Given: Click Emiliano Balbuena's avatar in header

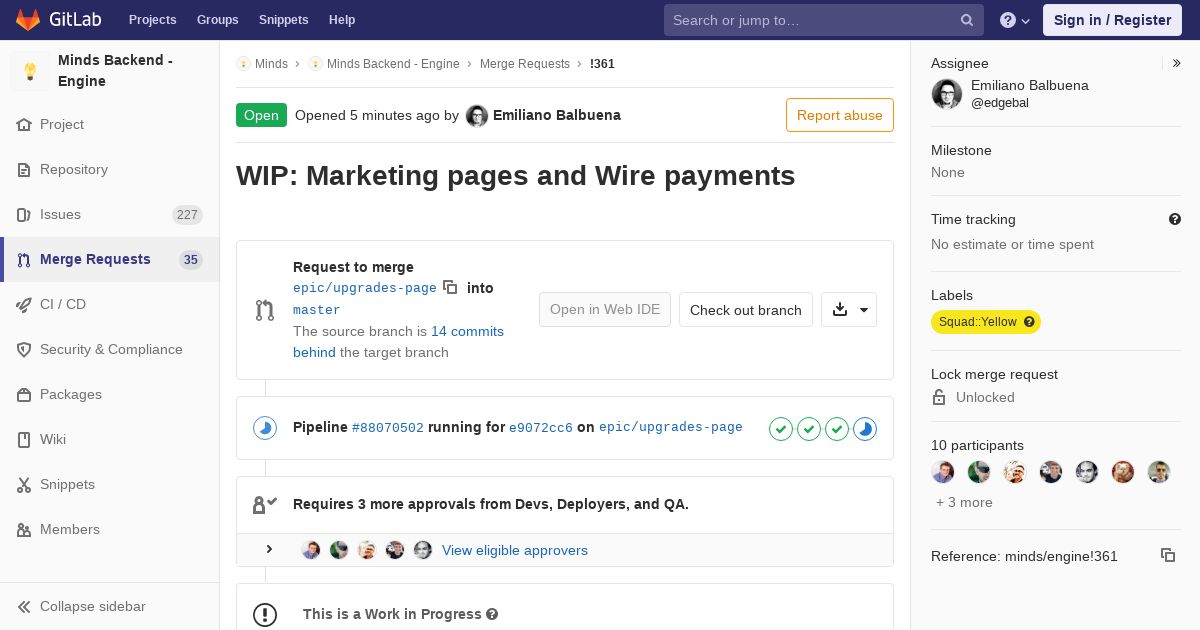Looking at the screenshot, I should [x=477, y=116].
